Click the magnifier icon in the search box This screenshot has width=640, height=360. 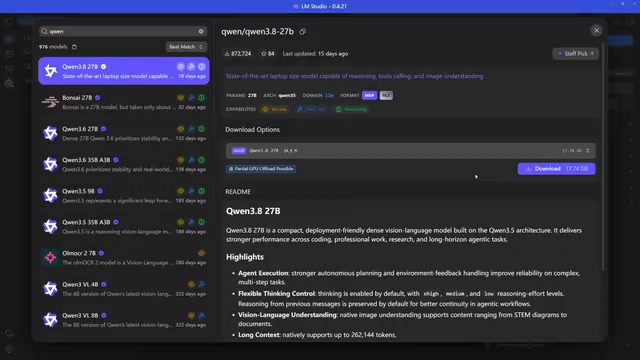(x=44, y=31)
